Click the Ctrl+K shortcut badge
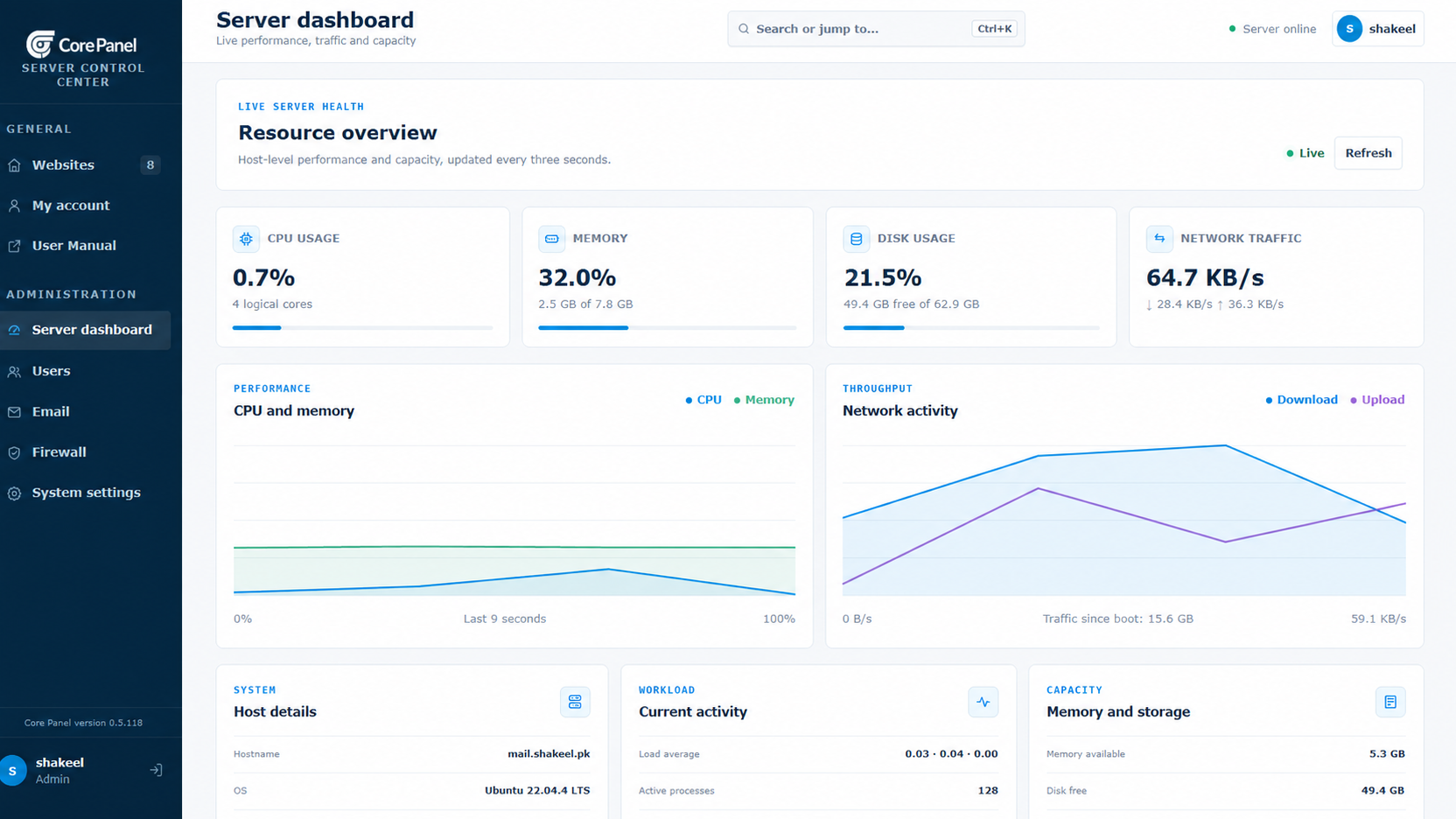1456x819 pixels. click(994, 29)
